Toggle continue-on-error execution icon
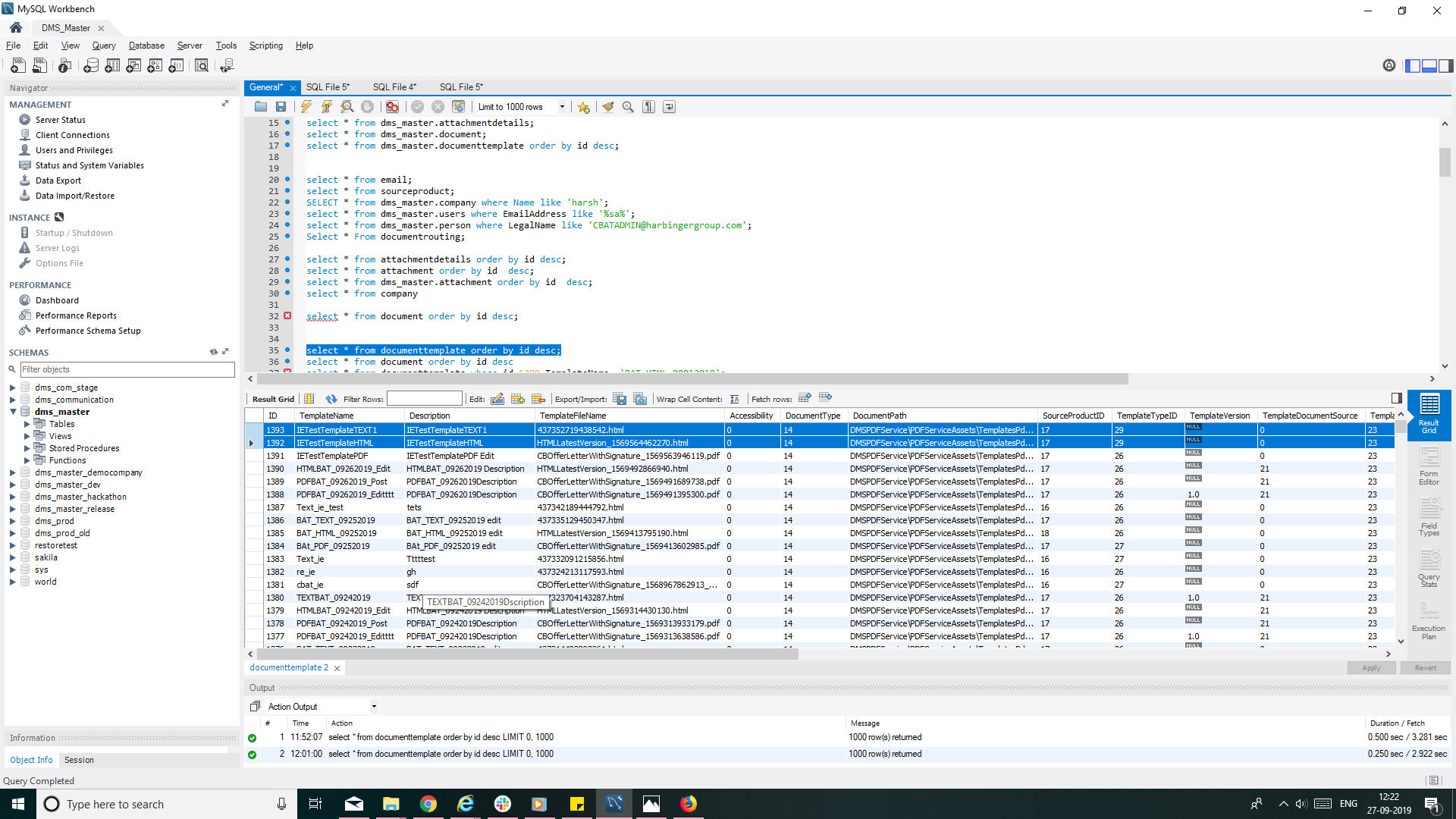The width and height of the screenshot is (1456, 819). pyautogui.click(x=392, y=107)
